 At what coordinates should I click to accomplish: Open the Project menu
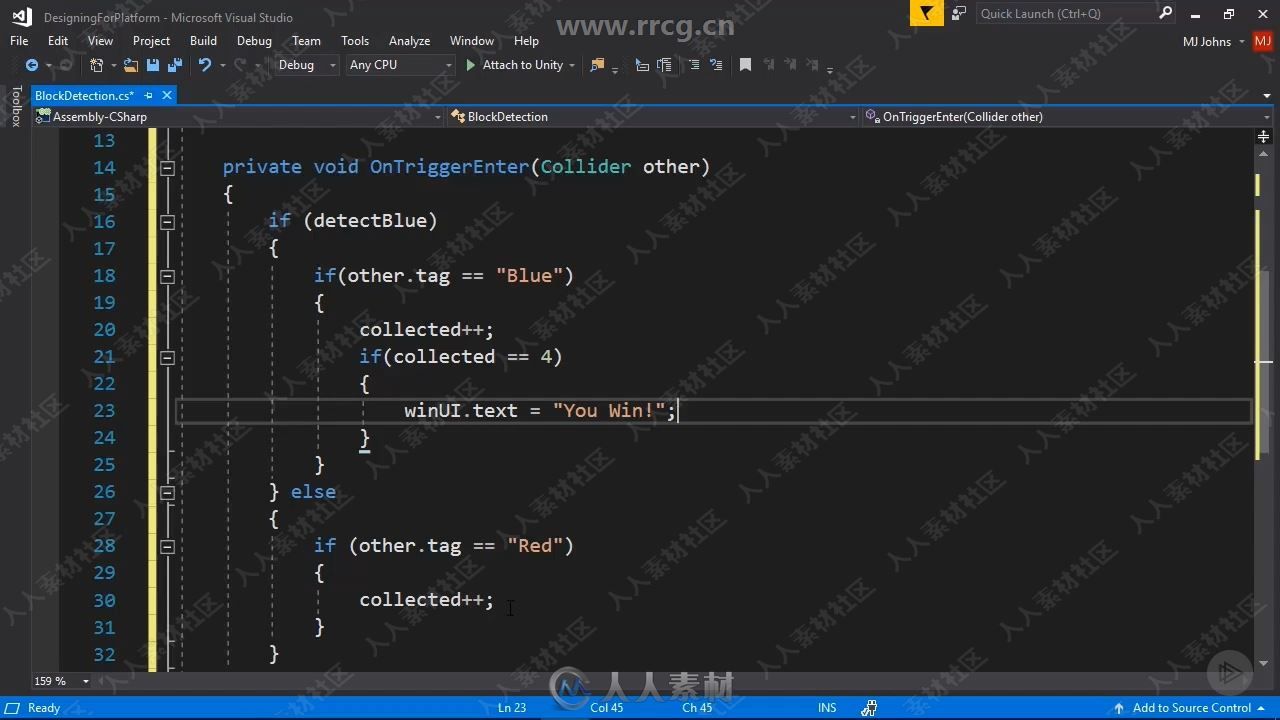pos(151,41)
